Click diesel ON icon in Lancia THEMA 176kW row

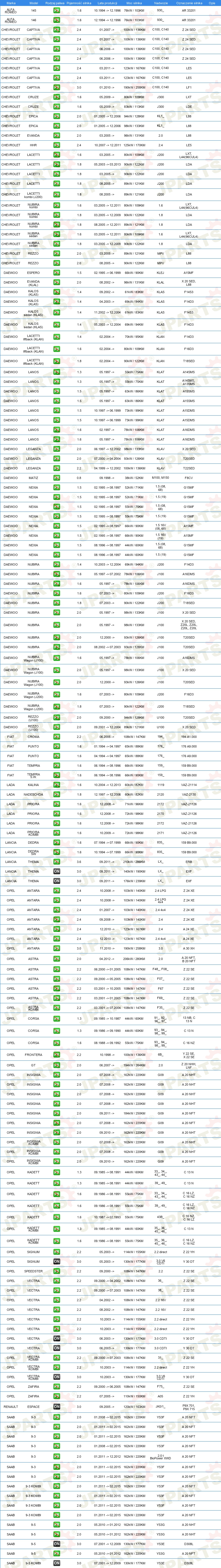[x=57, y=881]
